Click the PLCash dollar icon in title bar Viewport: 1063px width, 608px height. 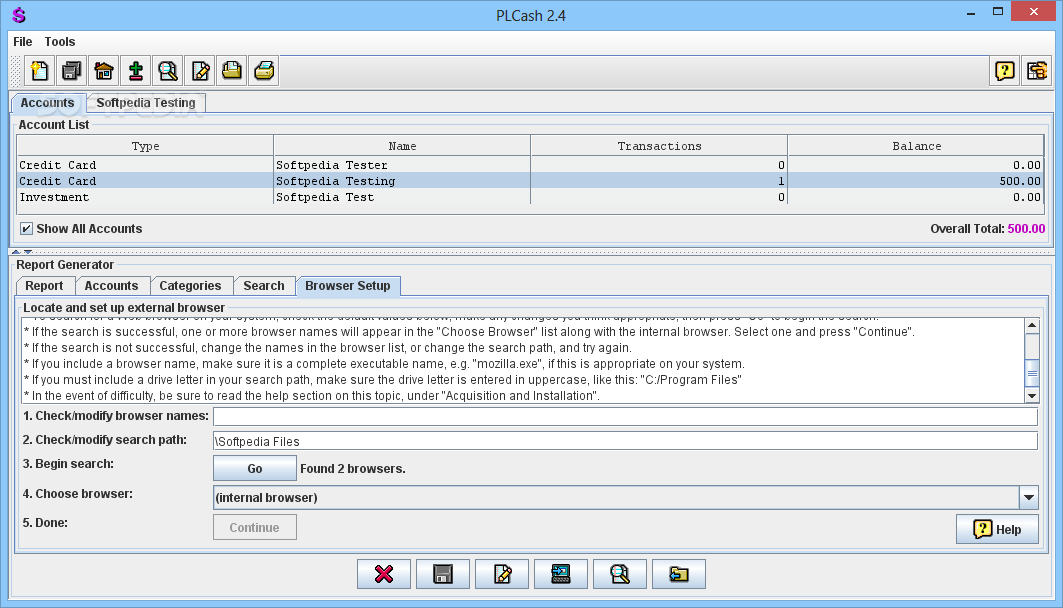point(19,15)
